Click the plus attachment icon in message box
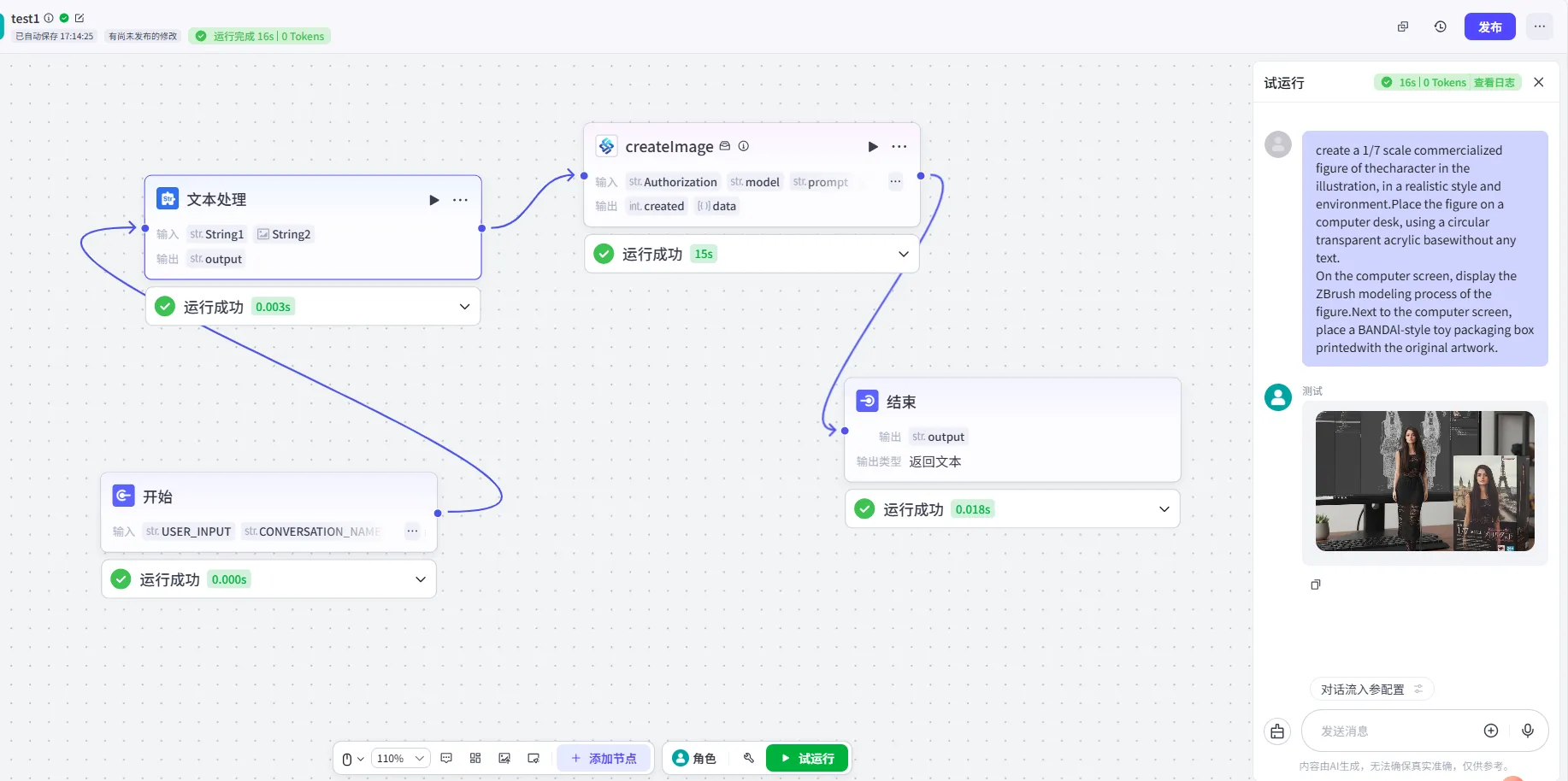 click(x=1491, y=731)
